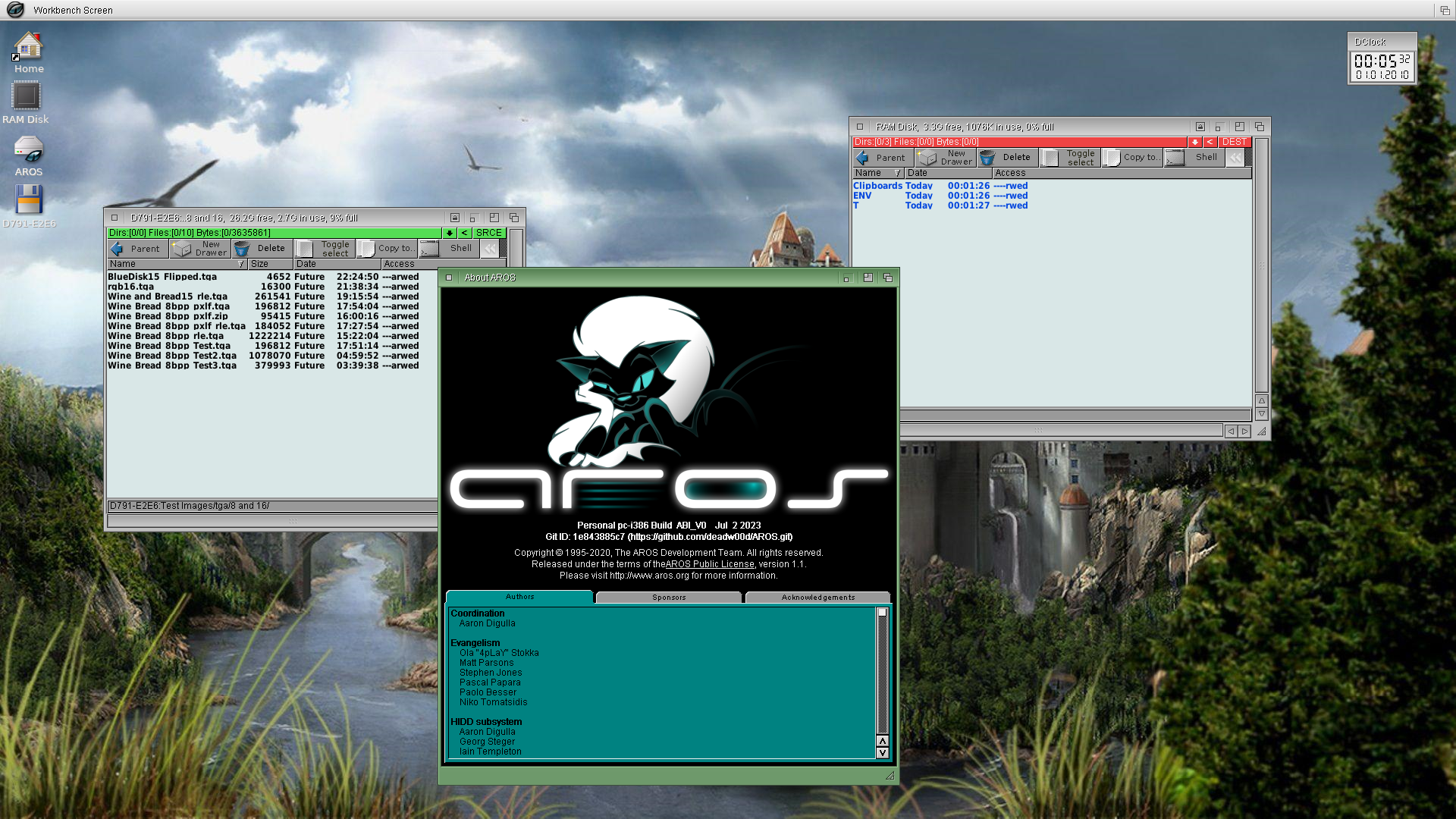Click the authors list vertical scrollbar

pyautogui.click(x=882, y=670)
